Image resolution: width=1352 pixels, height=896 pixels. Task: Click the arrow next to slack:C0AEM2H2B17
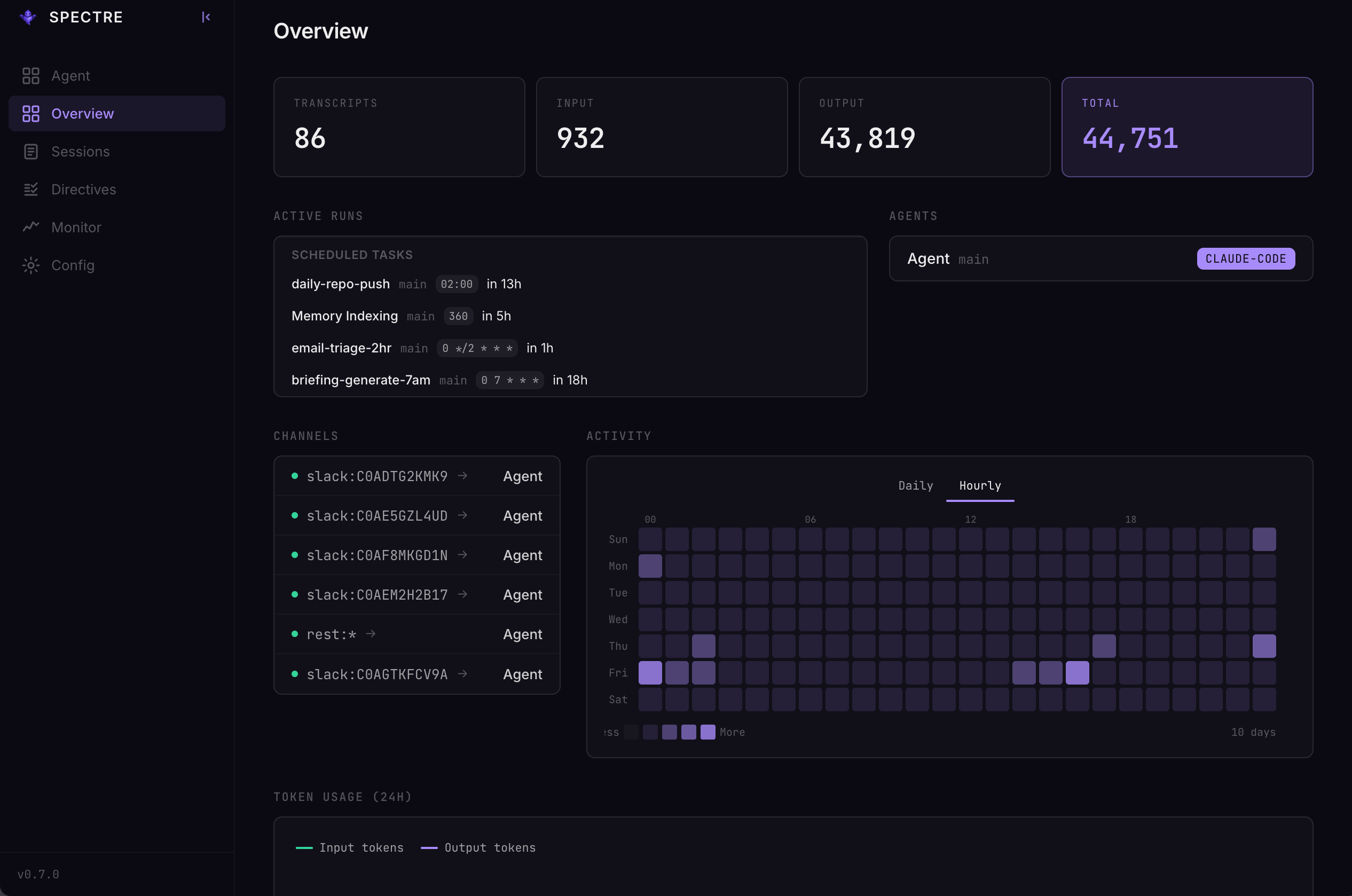point(463,594)
